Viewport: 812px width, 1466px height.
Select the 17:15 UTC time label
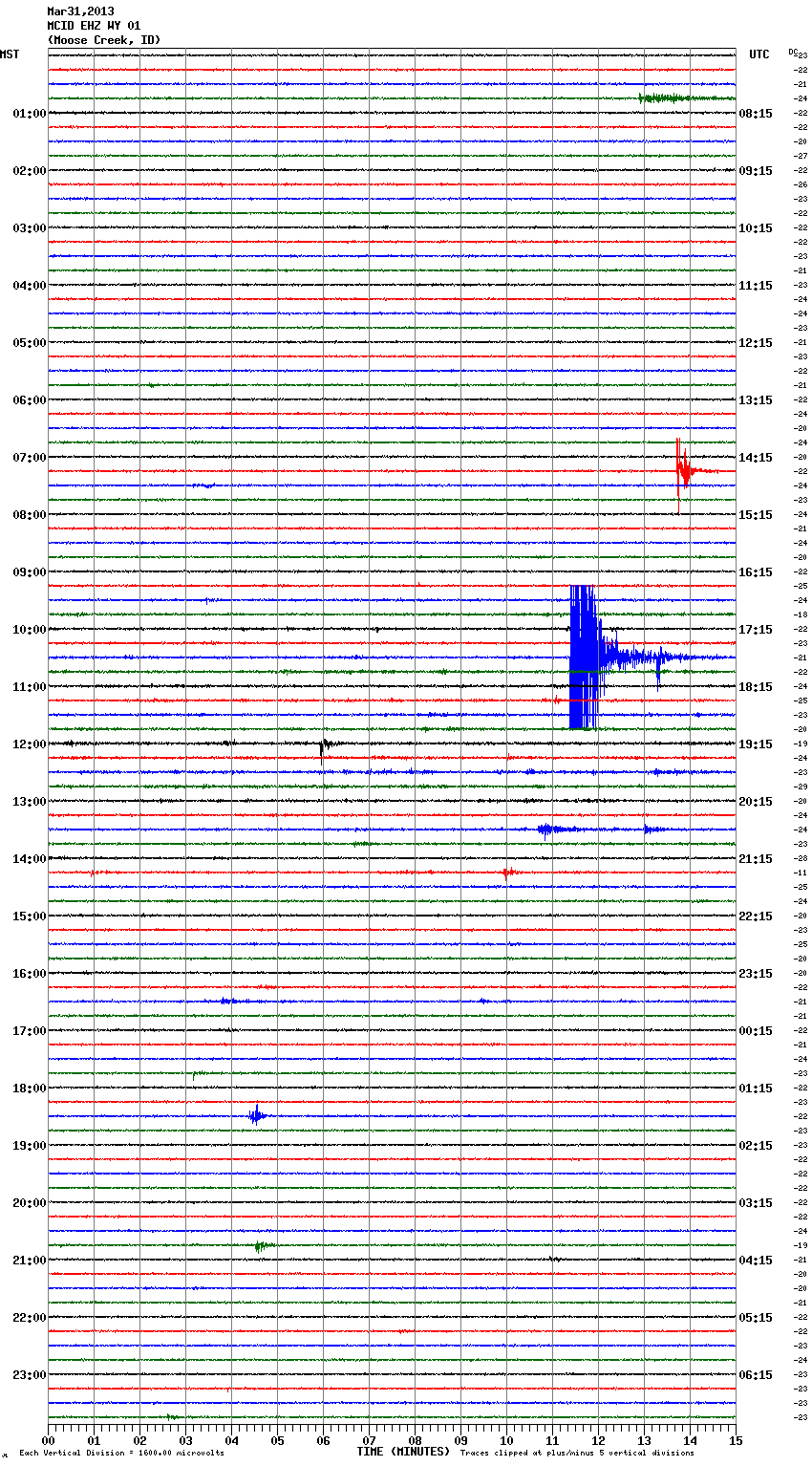pyautogui.click(x=756, y=629)
